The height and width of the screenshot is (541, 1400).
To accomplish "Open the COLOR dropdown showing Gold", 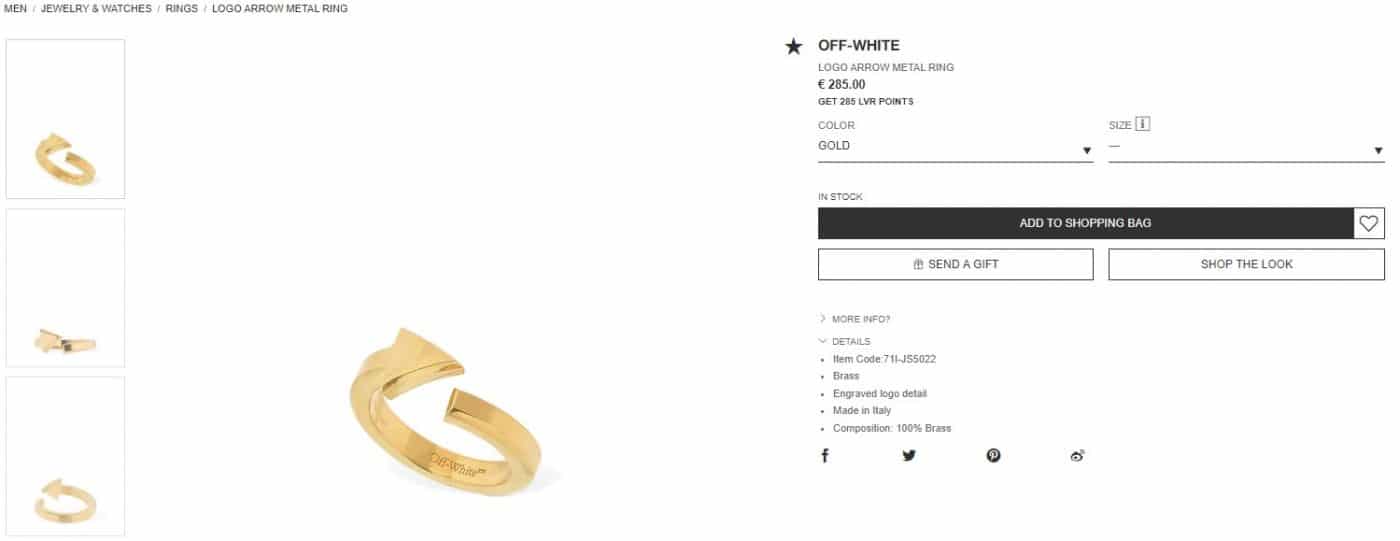I will click(x=955, y=147).
